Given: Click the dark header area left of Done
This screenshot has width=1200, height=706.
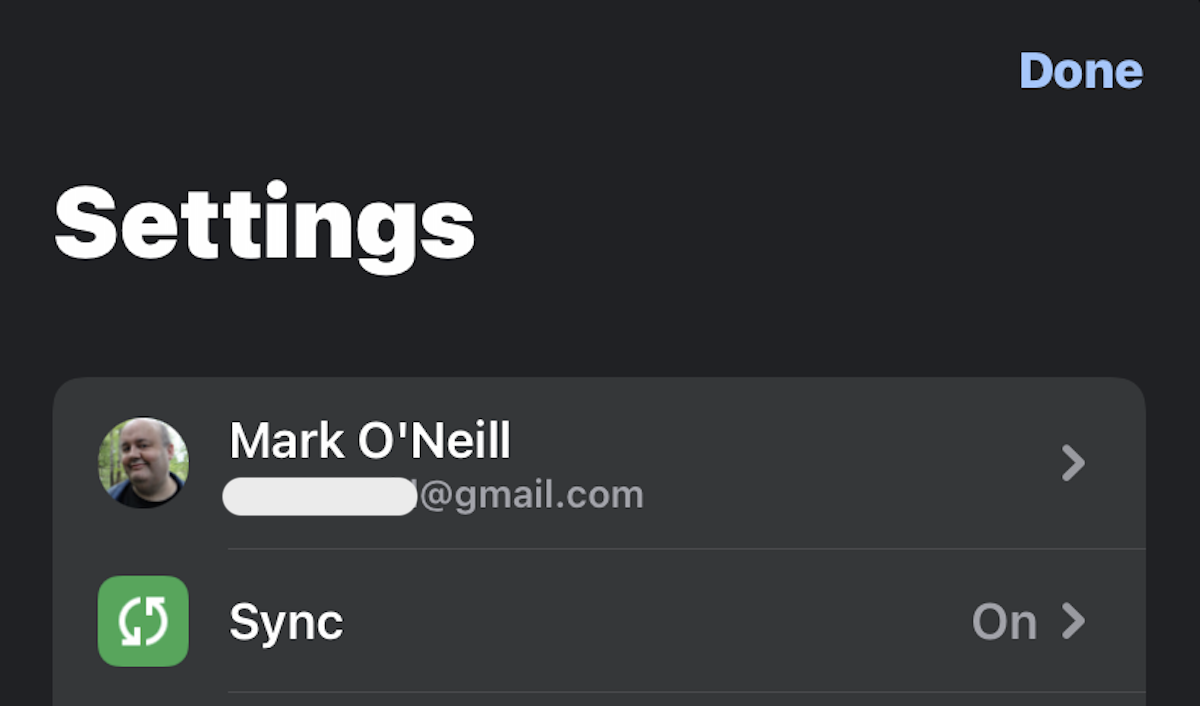Looking at the screenshot, I should tap(600, 71).
